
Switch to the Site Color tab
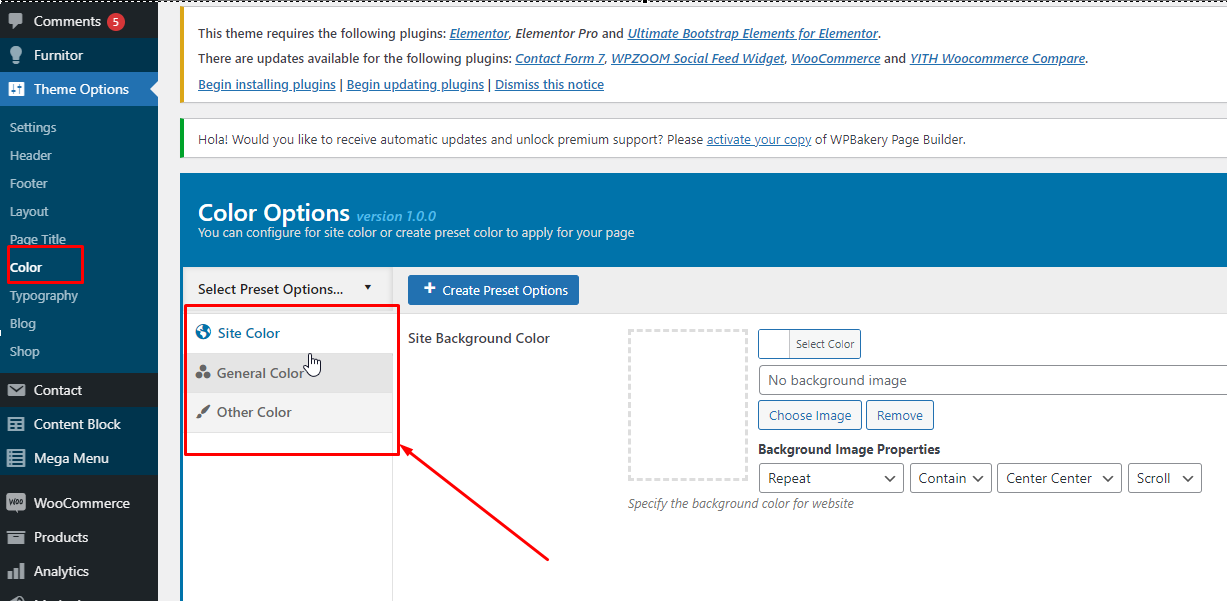[289, 333]
